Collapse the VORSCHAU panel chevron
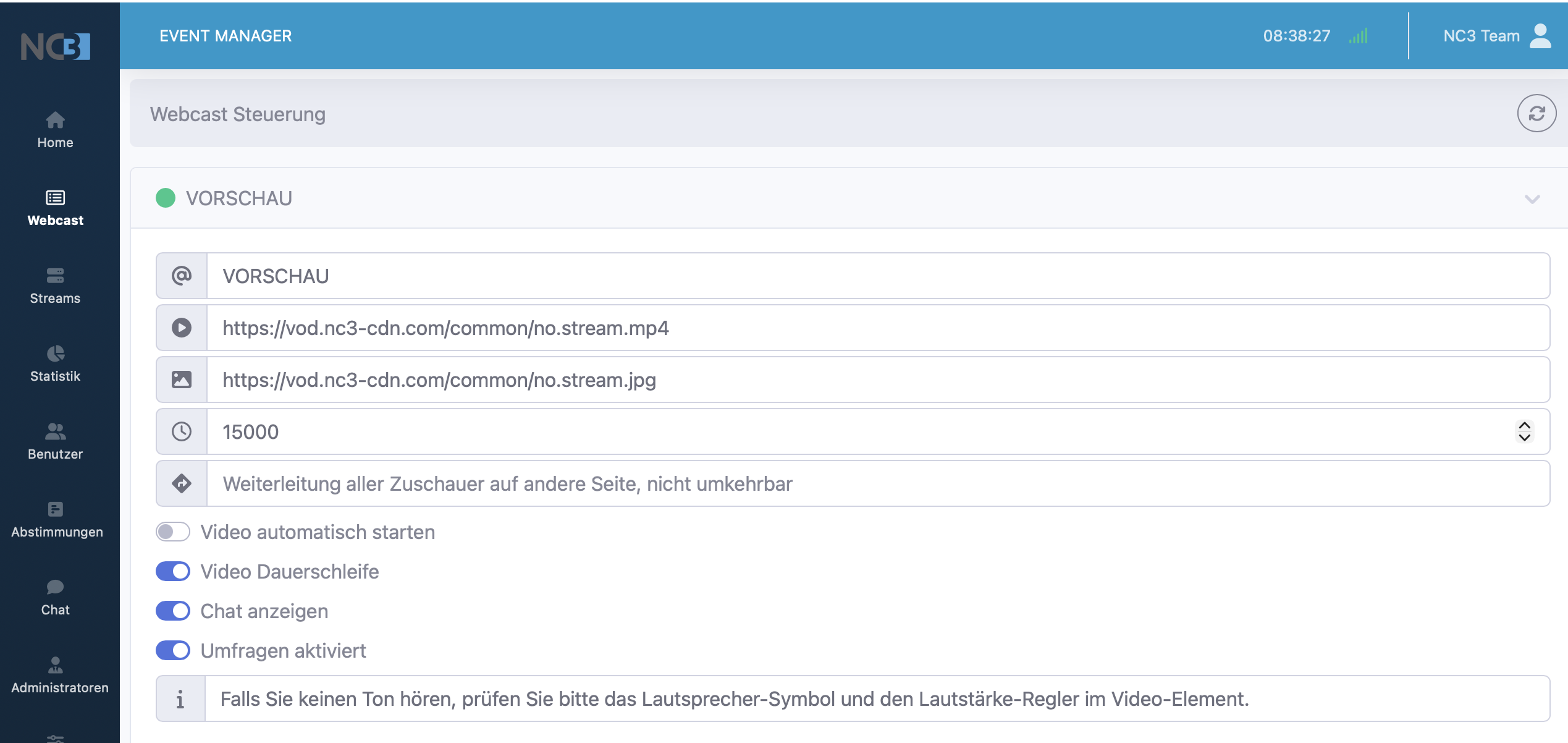Image resolution: width=1568 pixels, height=743 pixels. pyautogui.click(x=1532, y=199)
